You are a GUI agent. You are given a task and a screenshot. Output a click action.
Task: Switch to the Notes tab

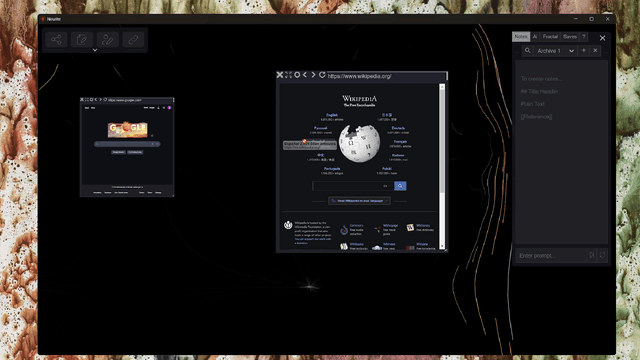[521, 37]
